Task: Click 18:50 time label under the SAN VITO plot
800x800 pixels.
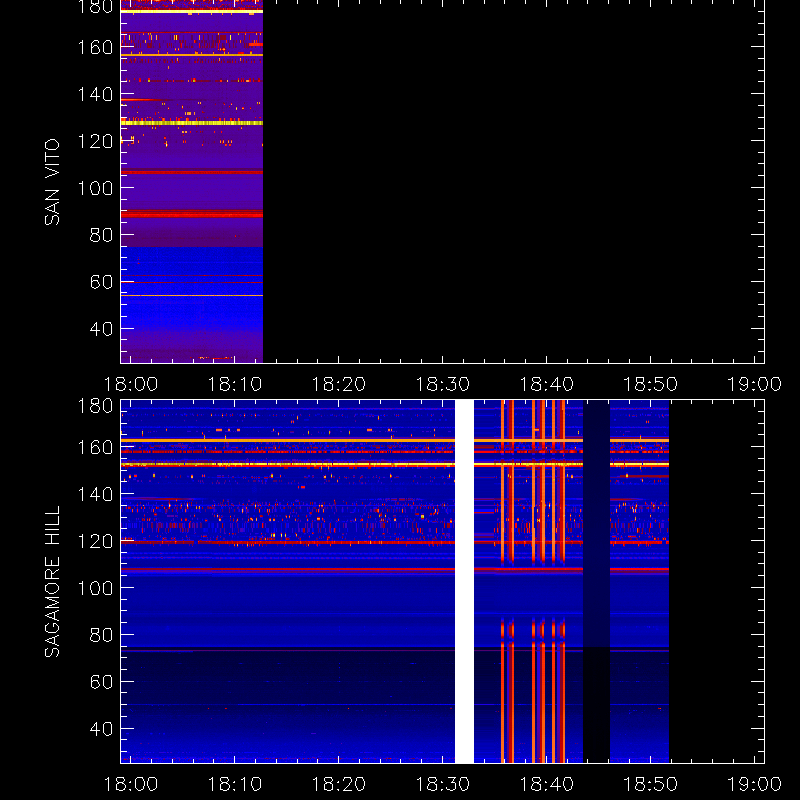Action: 651,384
